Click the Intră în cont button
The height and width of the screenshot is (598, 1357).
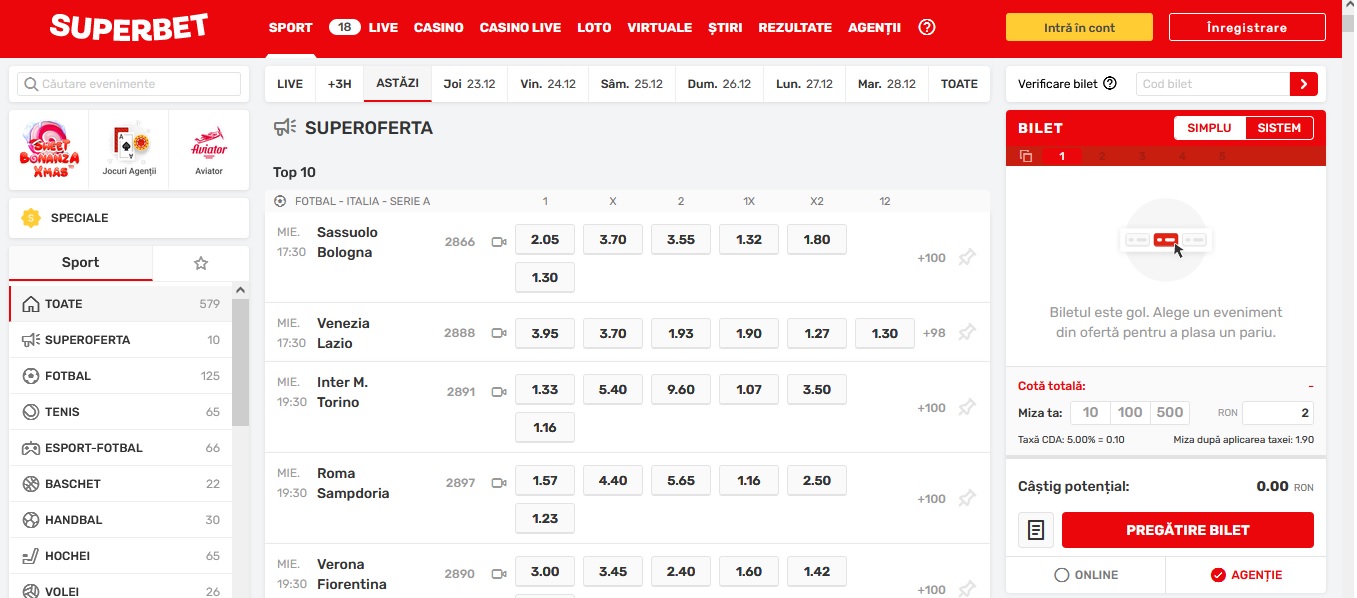point(1079,28)
